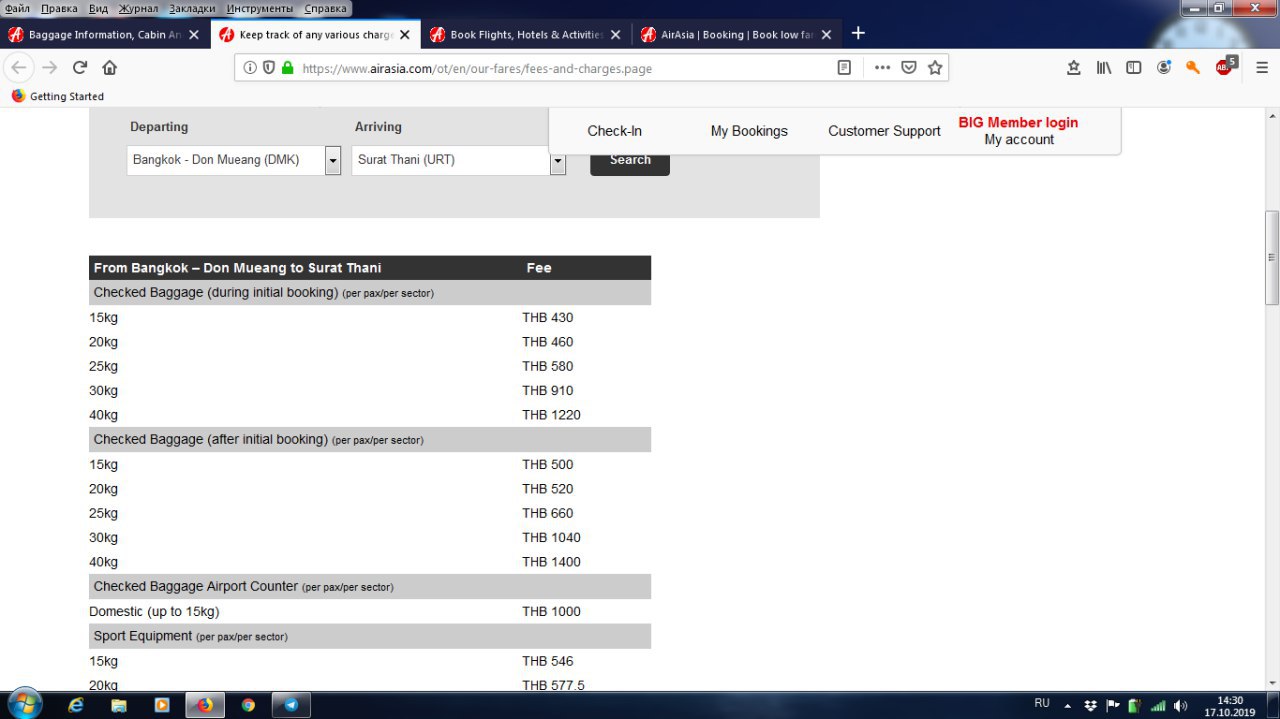Toggle the Firefox sidebar view
This screenshot has width=1280, height=719.
coord(1134,68)
